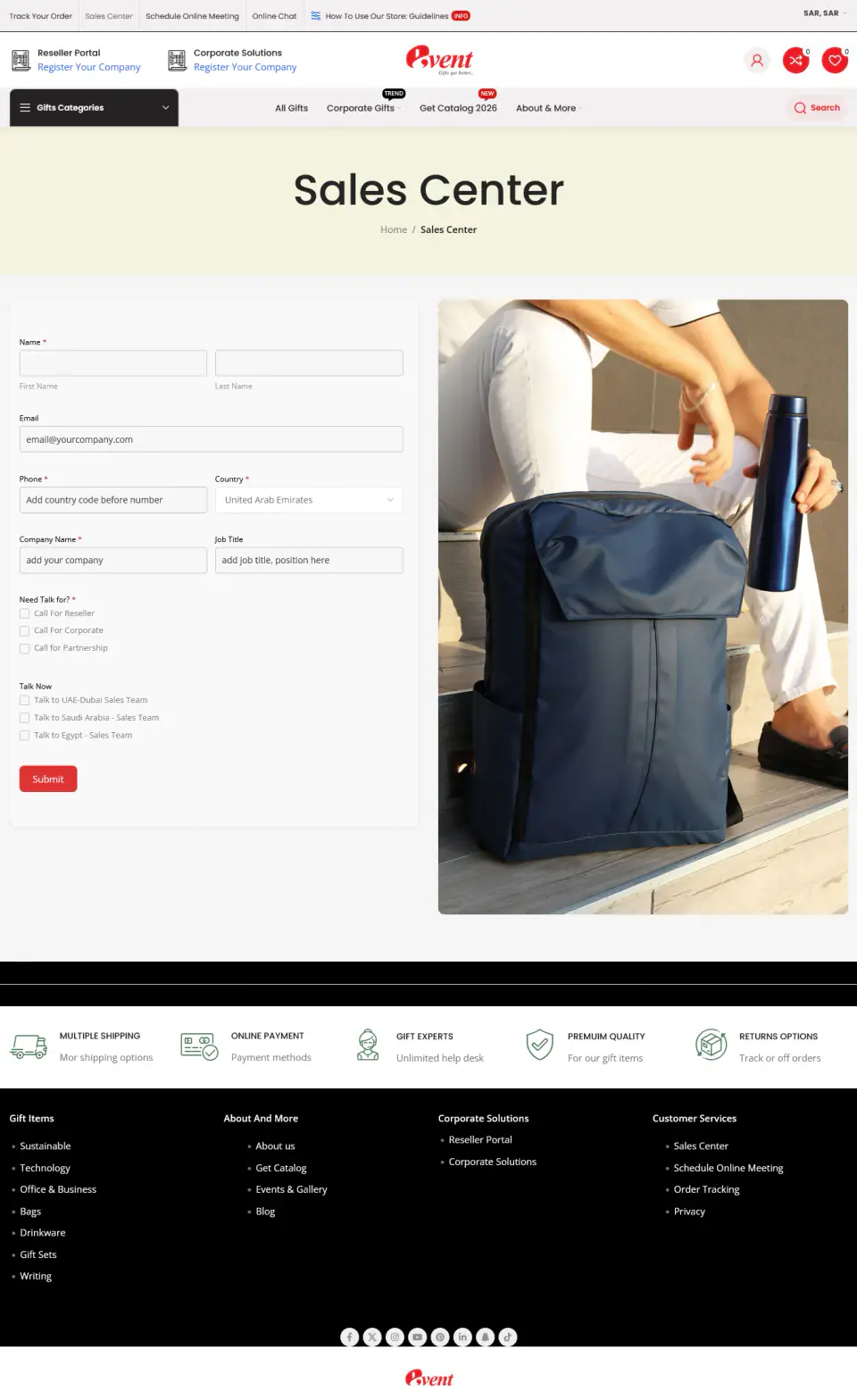Click the guidelines sliders icon
857x1400 pixels.
click(316, 16)
